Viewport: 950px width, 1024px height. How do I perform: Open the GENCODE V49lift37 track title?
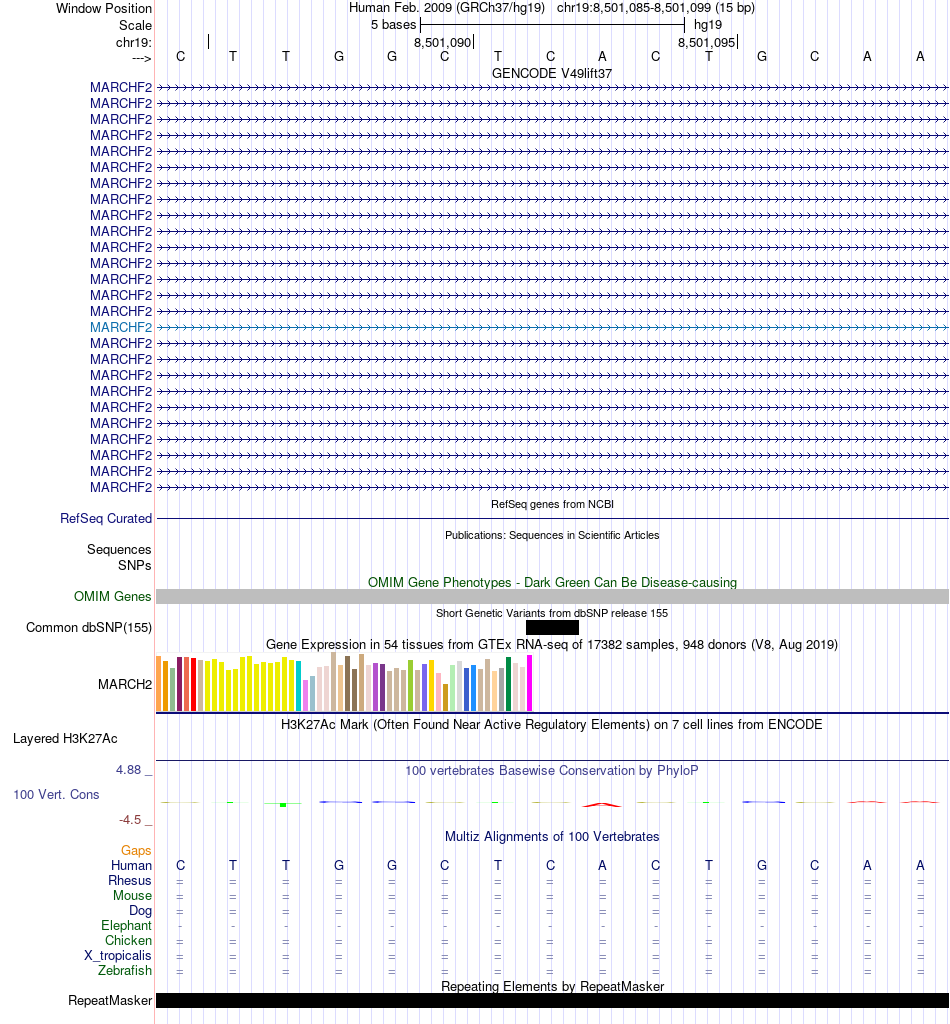552,73
